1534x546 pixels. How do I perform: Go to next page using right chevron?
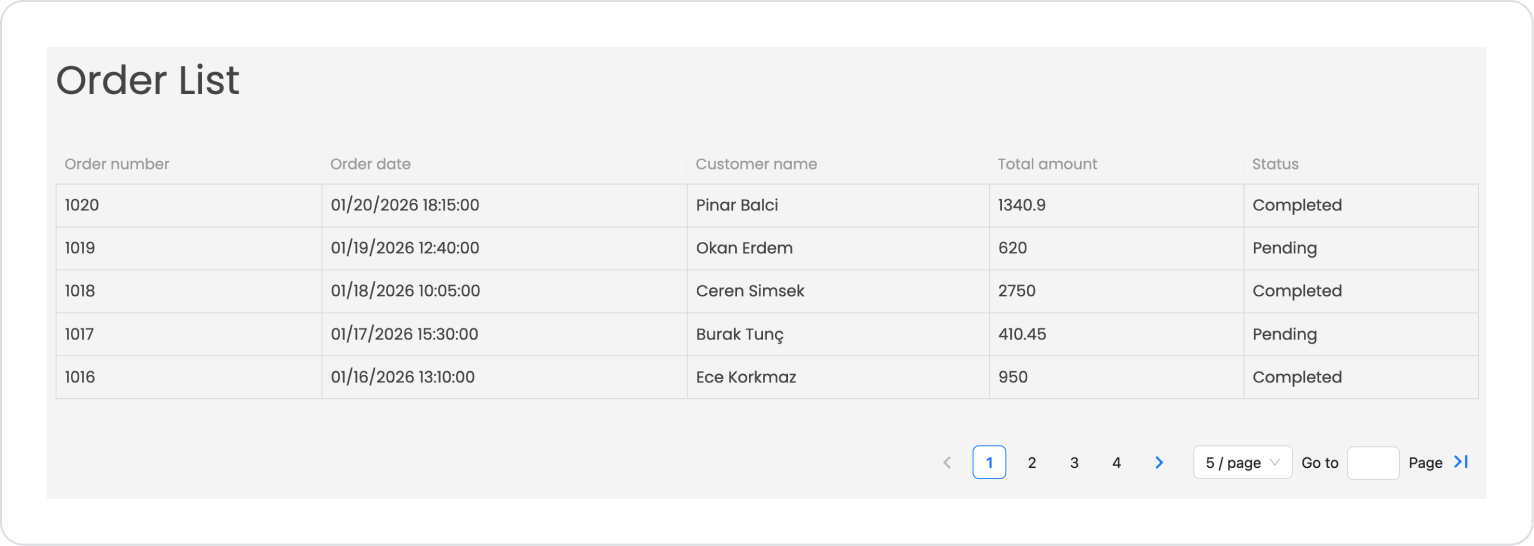point(1159,463)
